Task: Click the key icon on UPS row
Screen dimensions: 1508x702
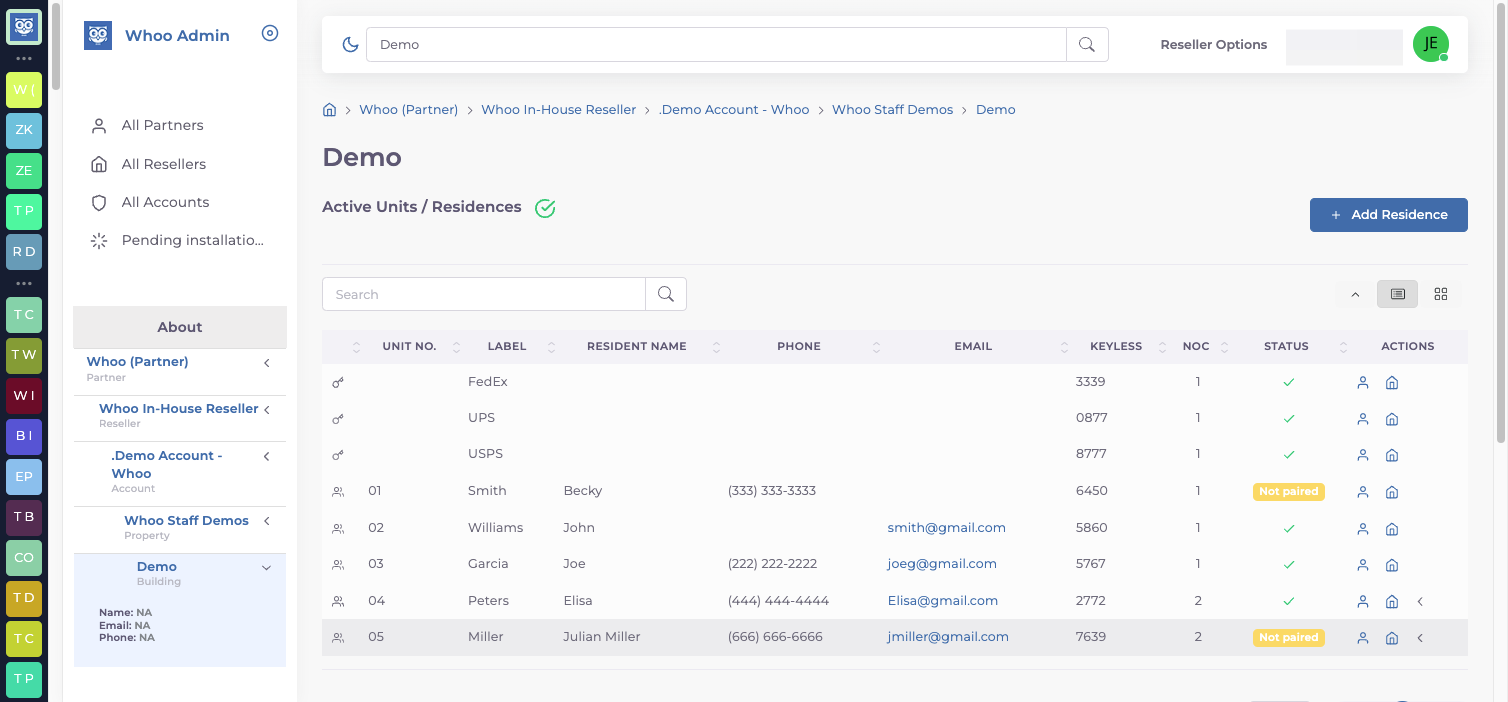Action: (338, 418)
